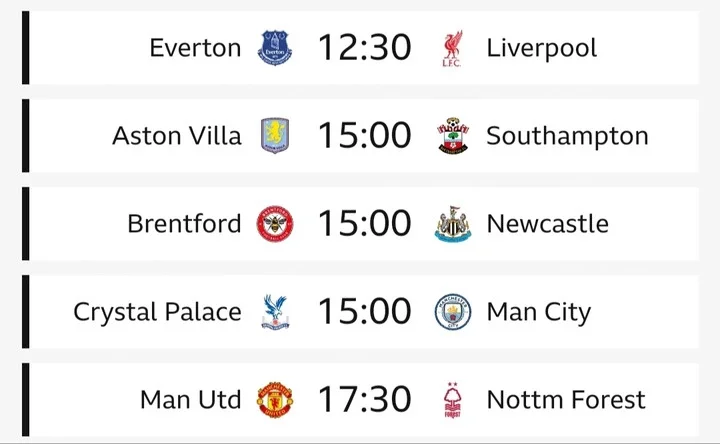Select the Southampton club crest
Viewport: 720px width, 444px height.
(453, 135)
